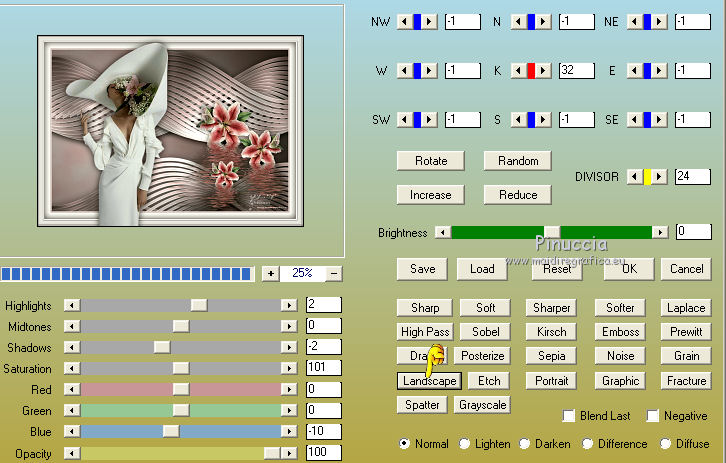Click the Highlights slider thumb
Viewport: 726px width, 463px height.
click(x=199, y=305)
